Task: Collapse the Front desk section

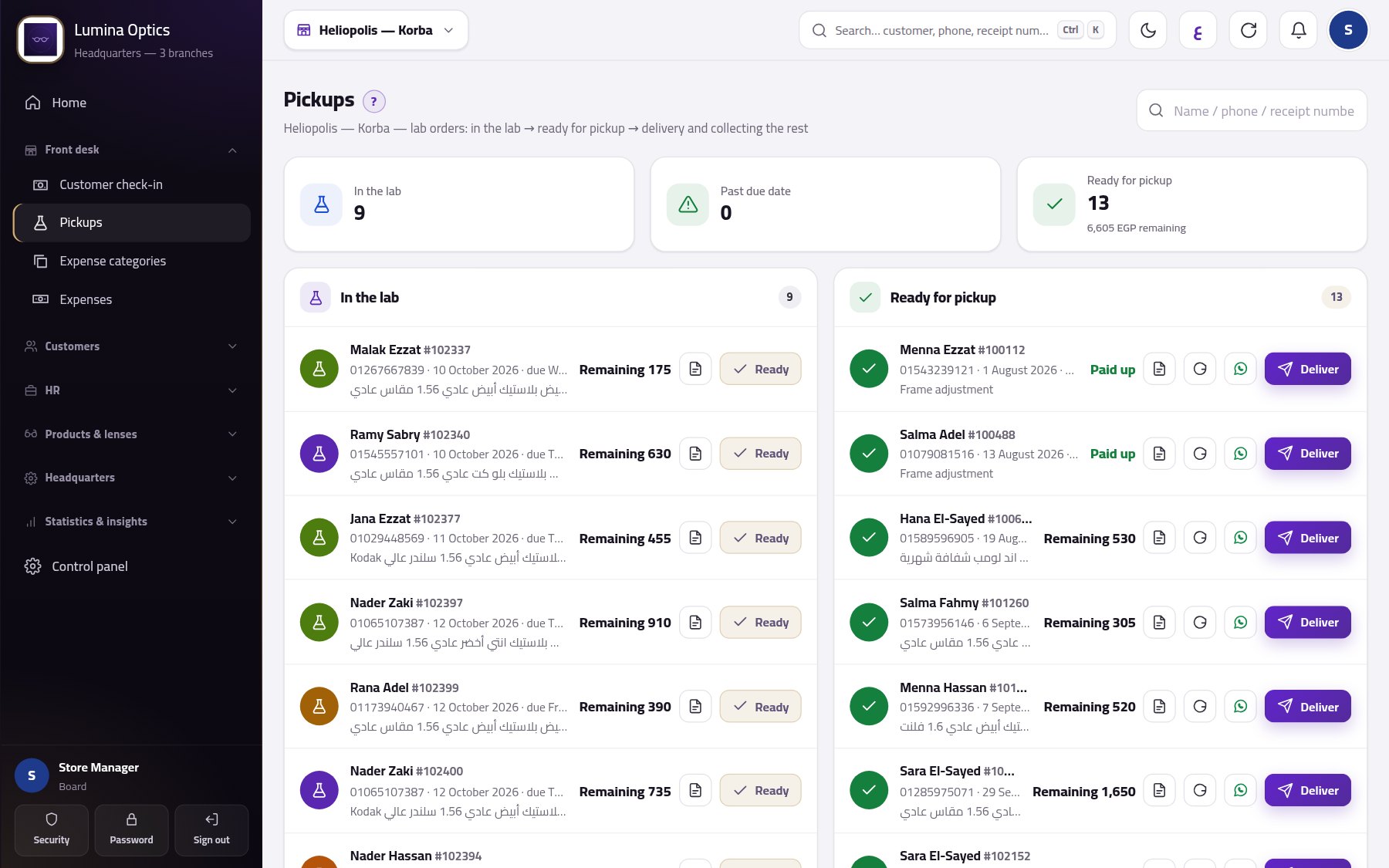Action: pos(131,150)
